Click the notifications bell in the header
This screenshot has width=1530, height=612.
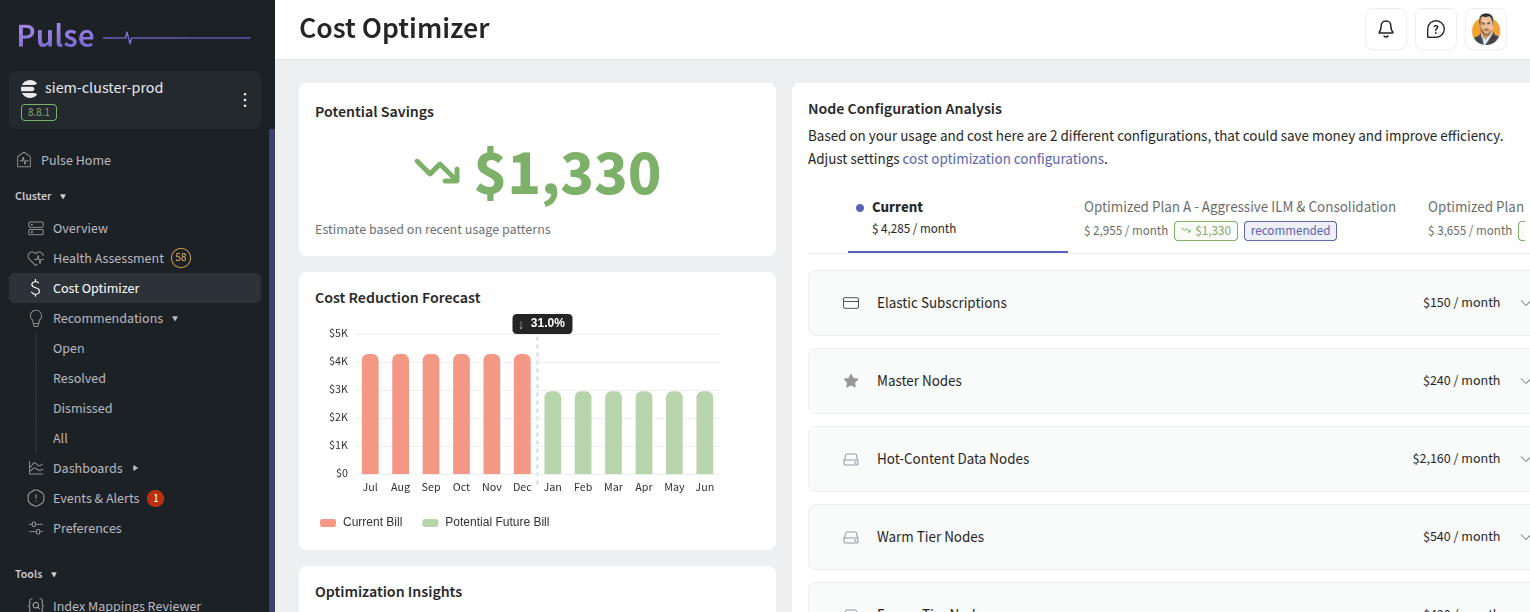click(1386, 28)
